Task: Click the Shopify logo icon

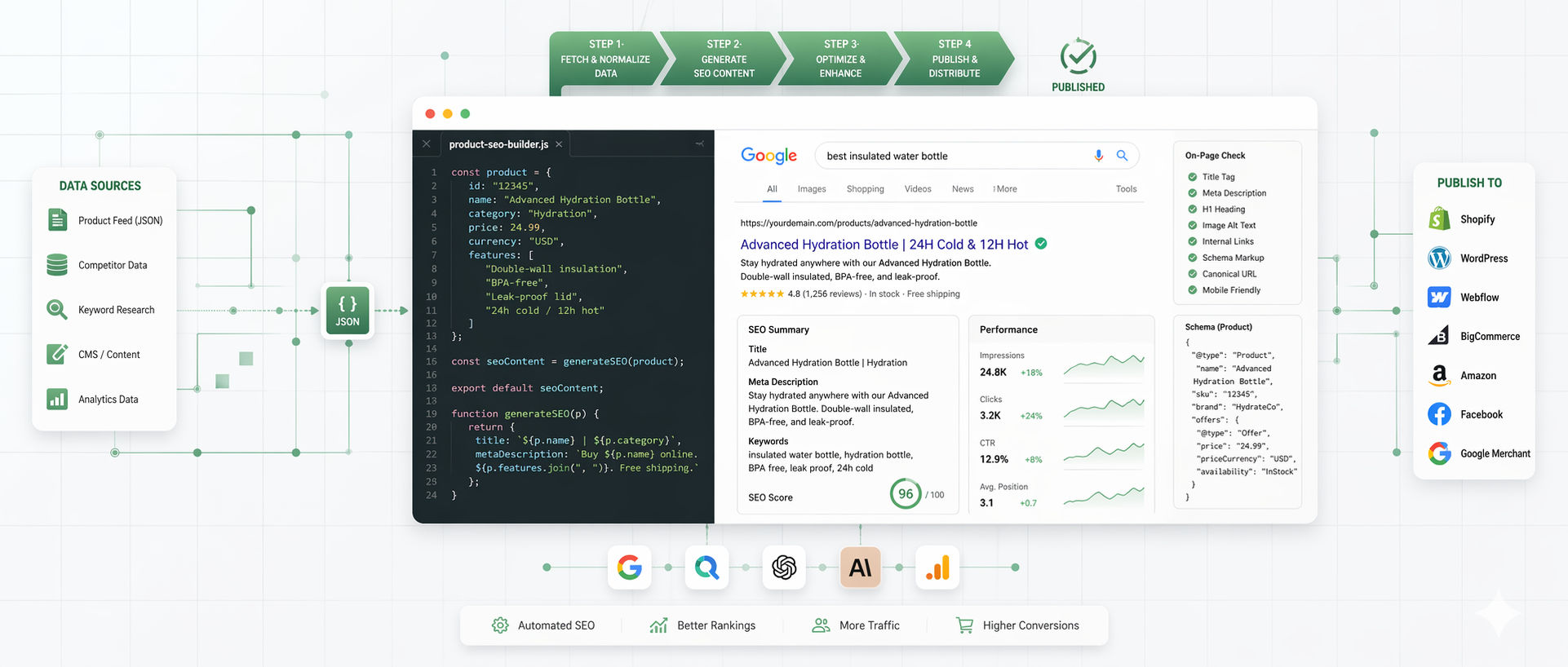Action: point(1439,219)
